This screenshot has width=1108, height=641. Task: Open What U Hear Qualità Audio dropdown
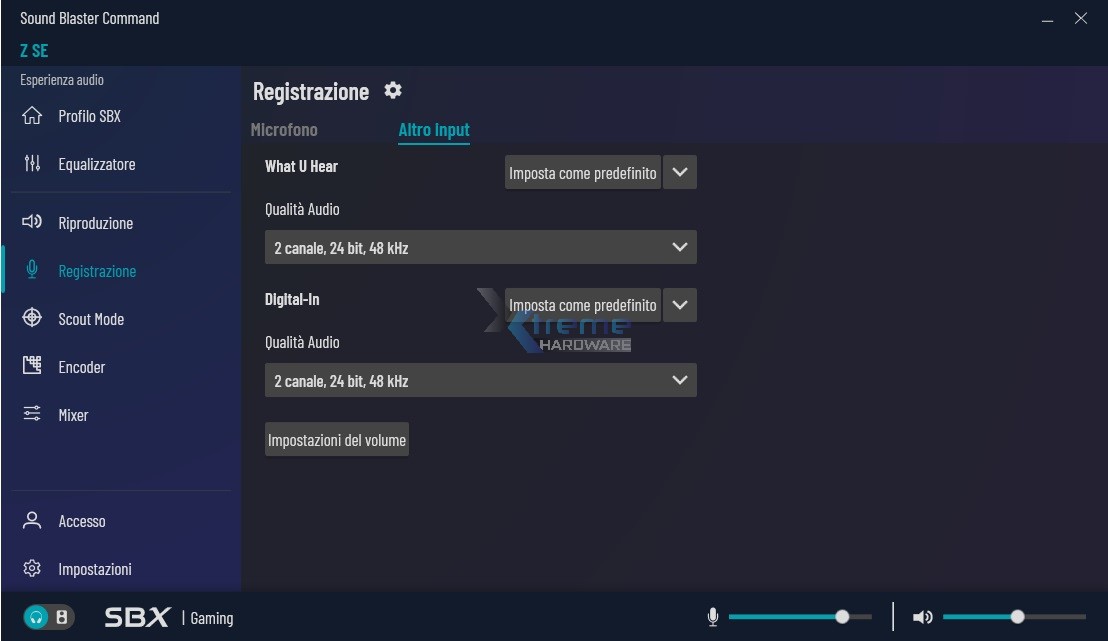coord(480,247)
